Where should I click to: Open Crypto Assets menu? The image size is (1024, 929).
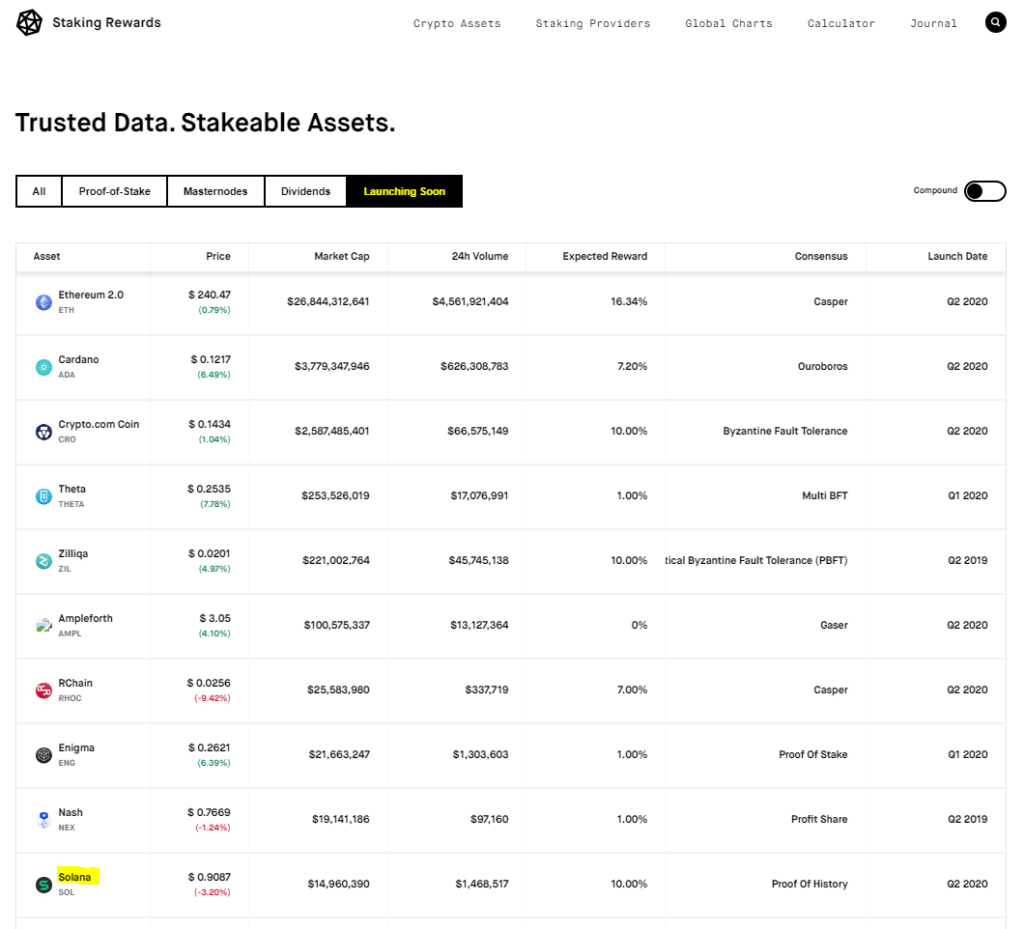click(457, 24)
